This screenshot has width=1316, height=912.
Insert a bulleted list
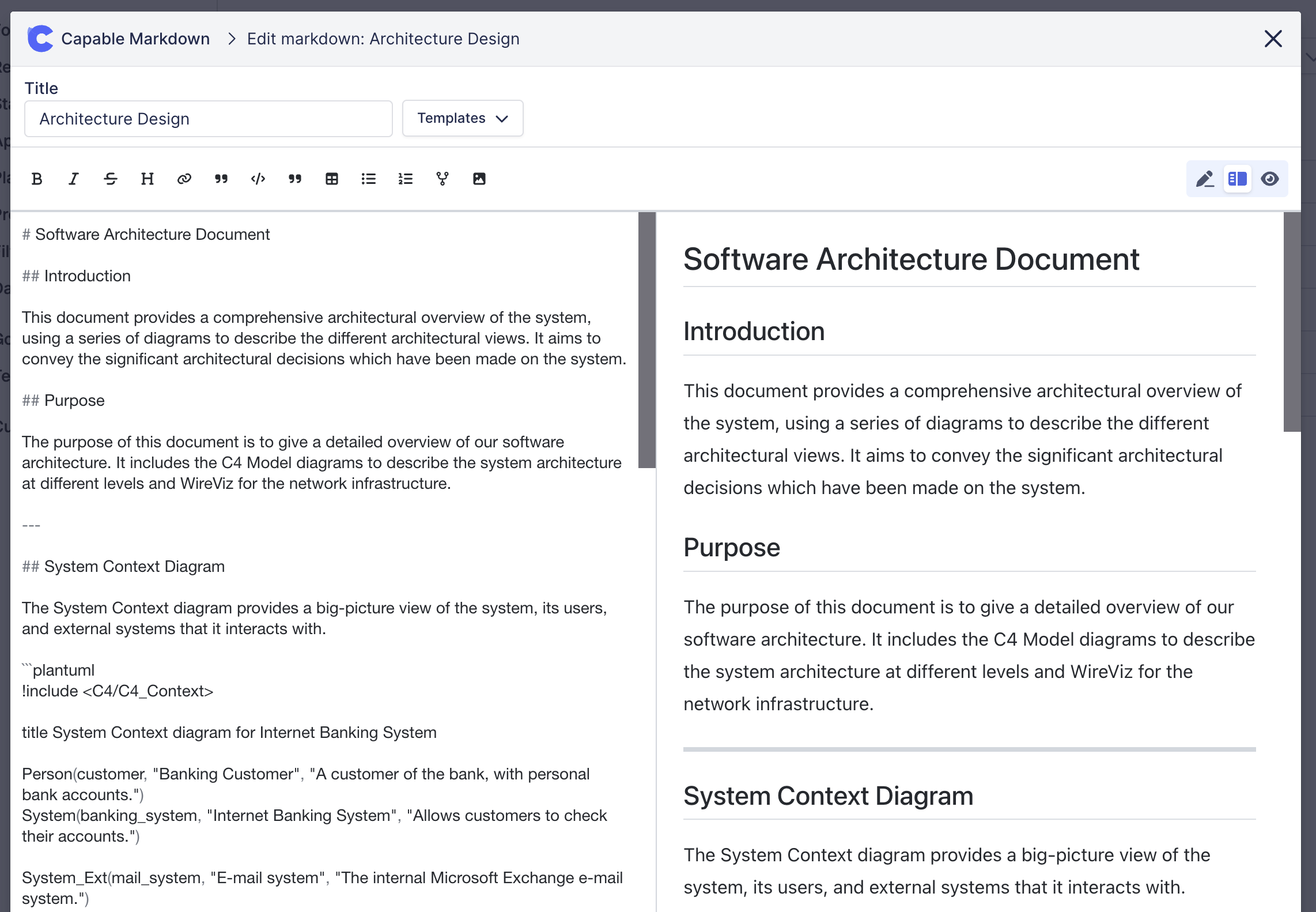368,179
